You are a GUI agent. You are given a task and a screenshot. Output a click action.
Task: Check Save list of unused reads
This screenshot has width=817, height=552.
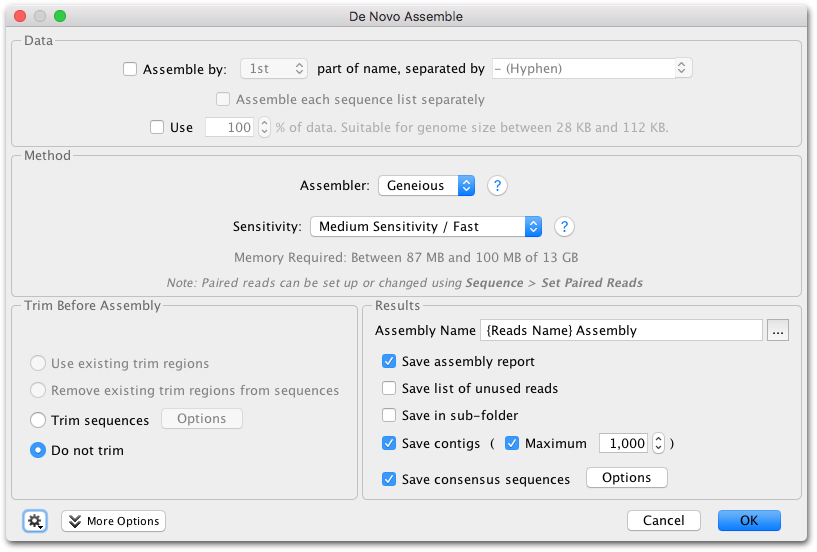(x=389, y=388)
